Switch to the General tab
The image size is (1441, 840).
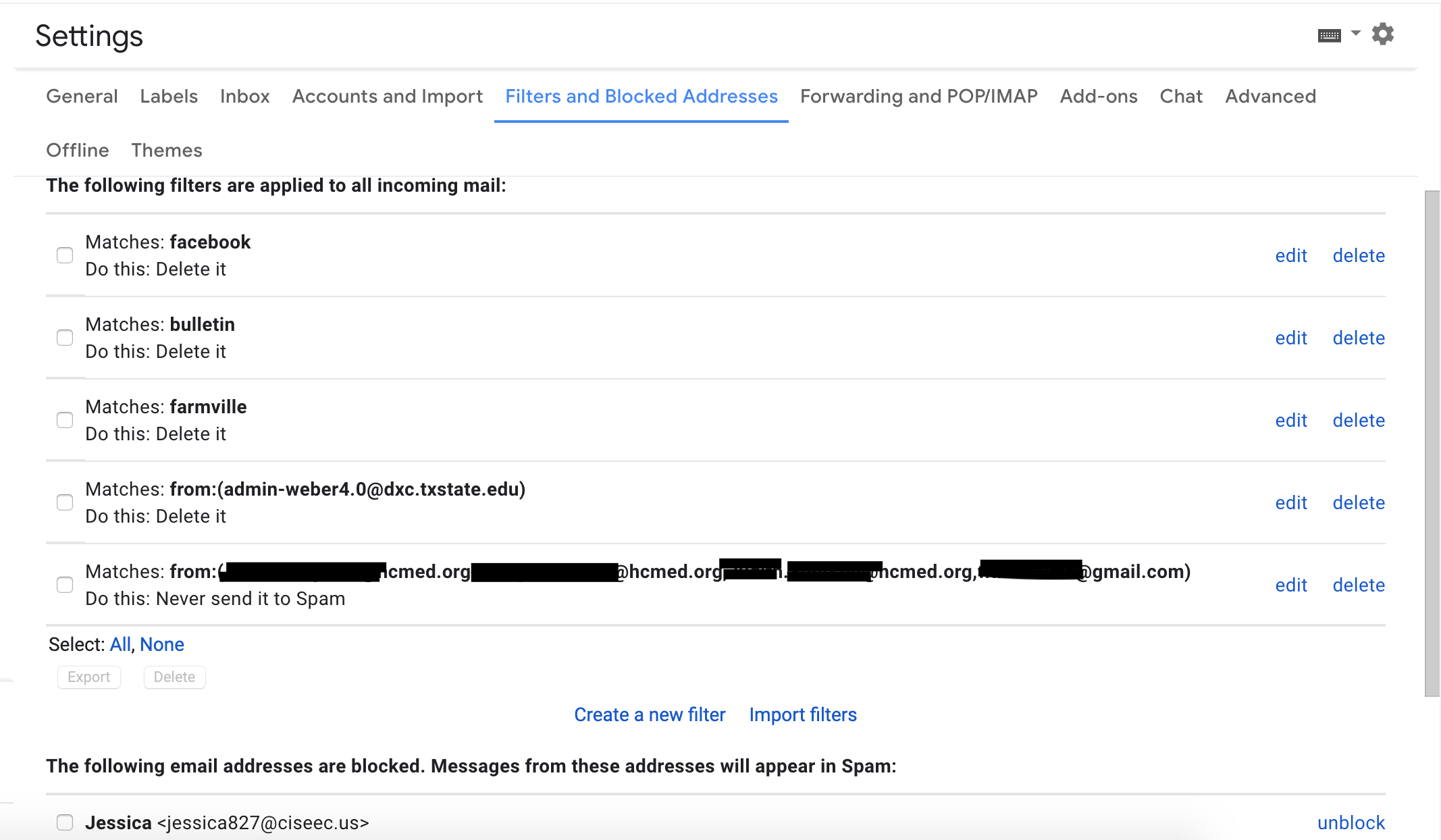pyautogui.click(x=82, y=97)
